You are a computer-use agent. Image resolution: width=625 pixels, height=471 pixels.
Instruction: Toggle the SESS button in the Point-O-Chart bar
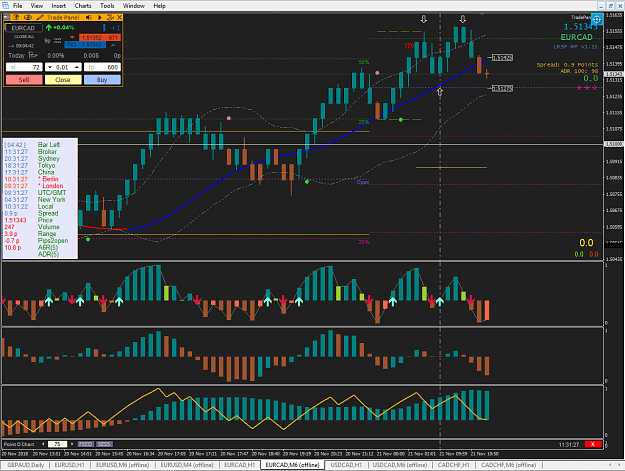point(104,444)
